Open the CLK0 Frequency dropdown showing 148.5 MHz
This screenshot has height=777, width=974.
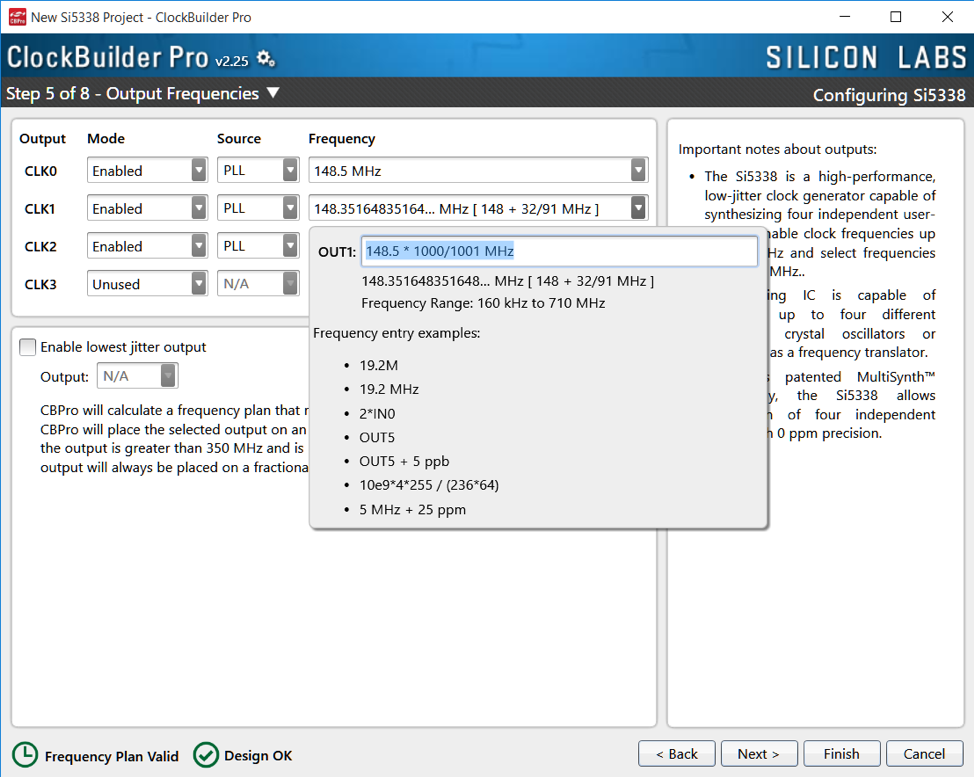pos(478,171)
